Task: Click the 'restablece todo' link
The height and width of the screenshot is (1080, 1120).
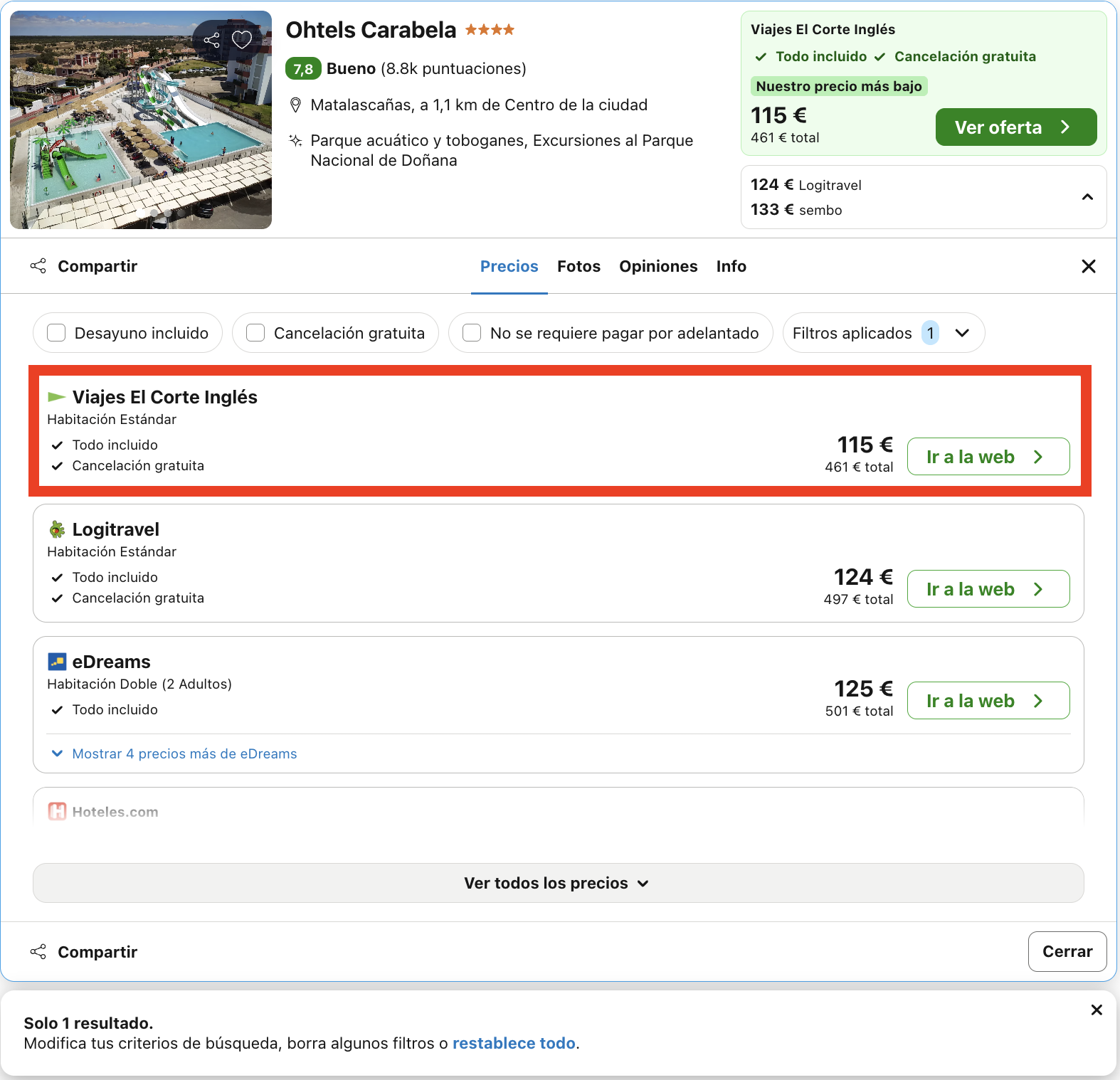Action: (x=514, y=1043)
